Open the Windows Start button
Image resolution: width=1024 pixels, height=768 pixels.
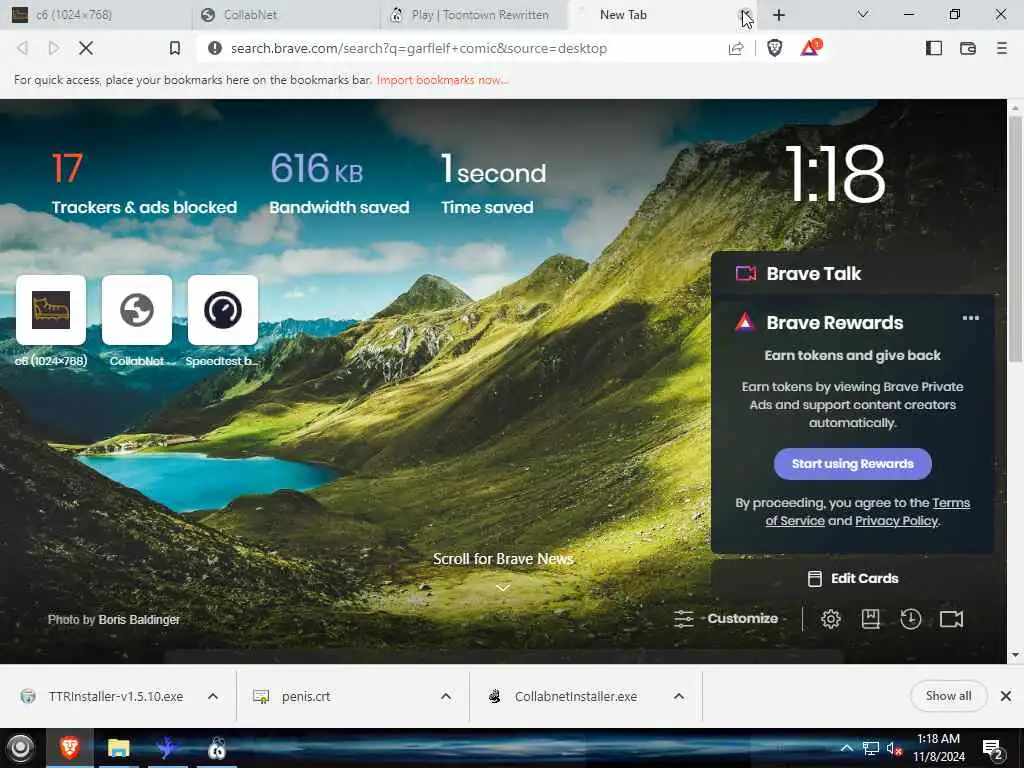coord(20,748)
